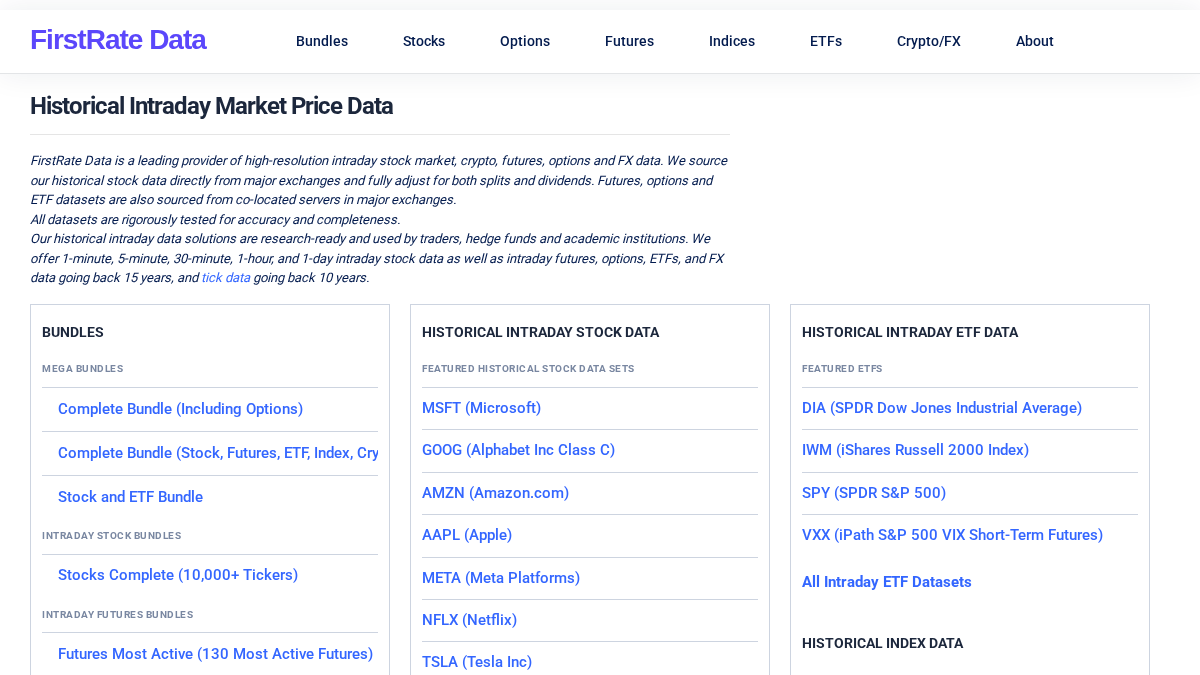Open IWM (iShares Russell 2000 Index)
The image size is (1200, 675).
click(x=915, y=450)
